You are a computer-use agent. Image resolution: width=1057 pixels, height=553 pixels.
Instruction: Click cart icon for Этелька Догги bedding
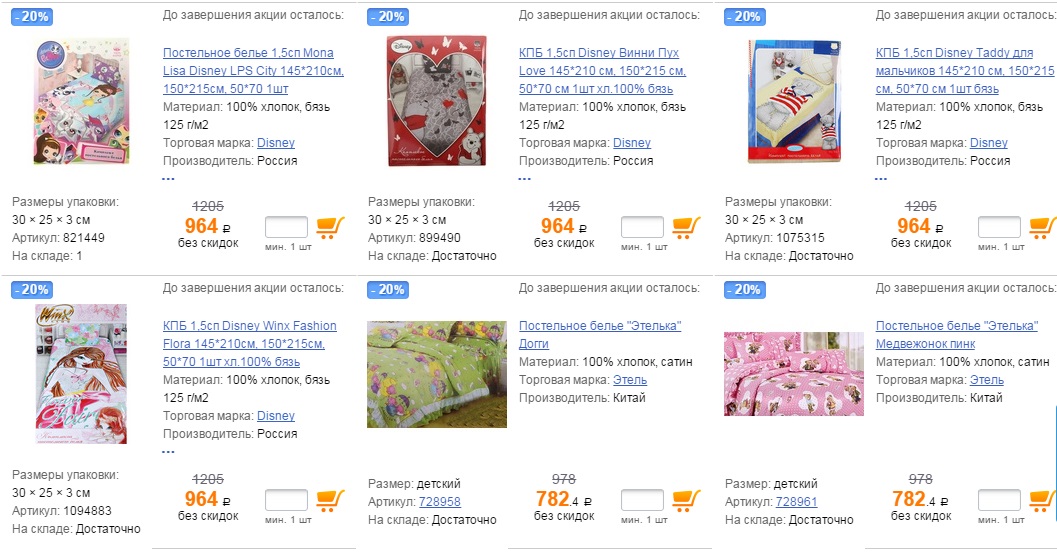tap(685, 500)
